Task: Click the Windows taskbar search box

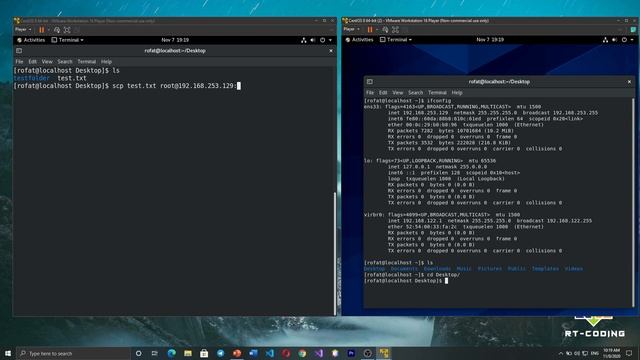Action: [73, 353]
